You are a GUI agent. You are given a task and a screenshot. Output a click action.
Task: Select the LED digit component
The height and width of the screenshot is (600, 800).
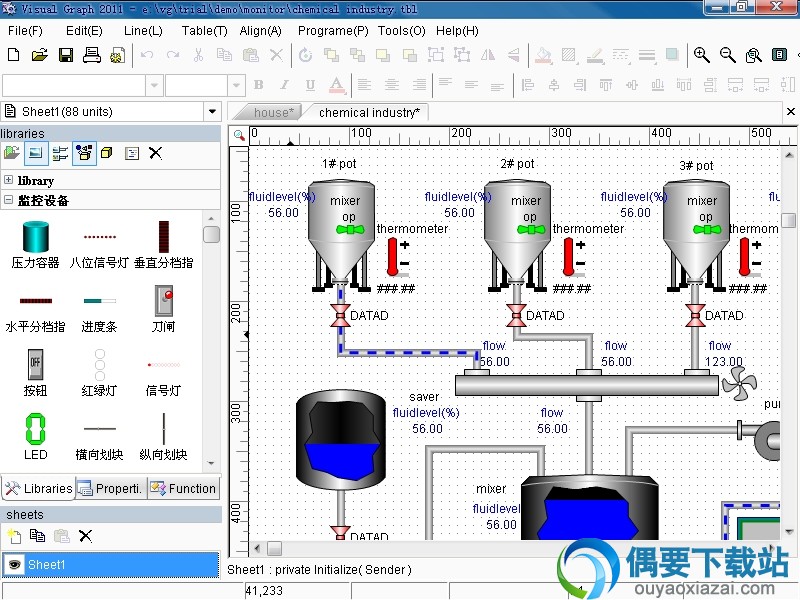coord(35,437)
